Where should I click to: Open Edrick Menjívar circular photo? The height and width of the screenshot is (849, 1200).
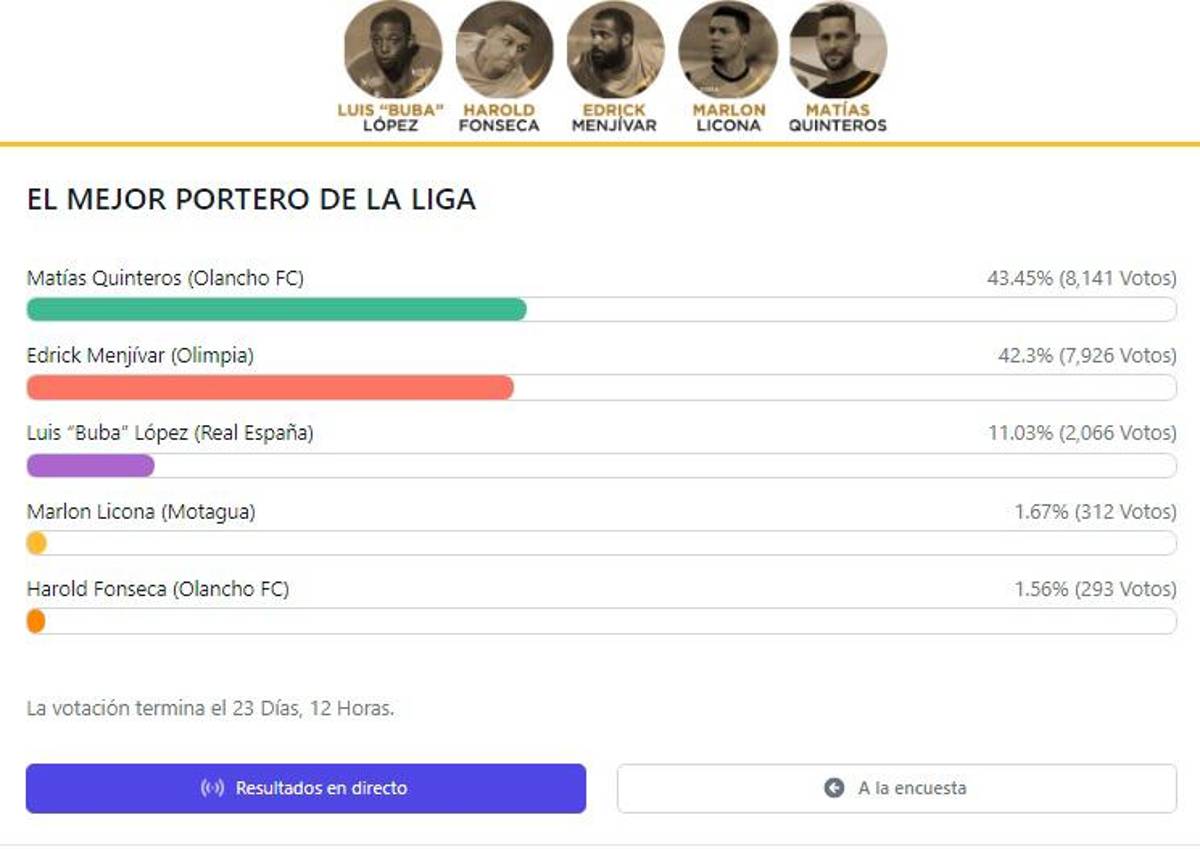614,48
